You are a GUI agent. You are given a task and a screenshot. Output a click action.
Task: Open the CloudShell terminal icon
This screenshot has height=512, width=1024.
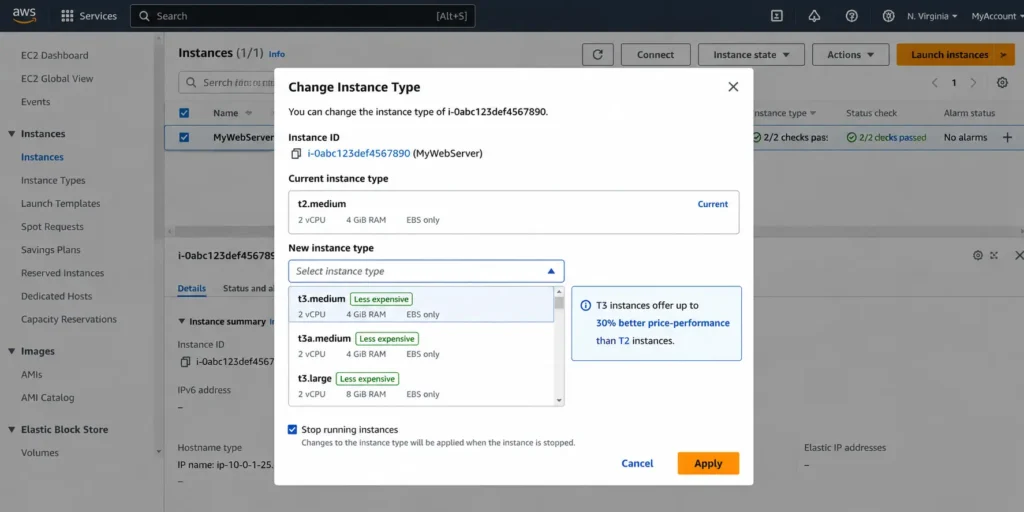[776, 16]
